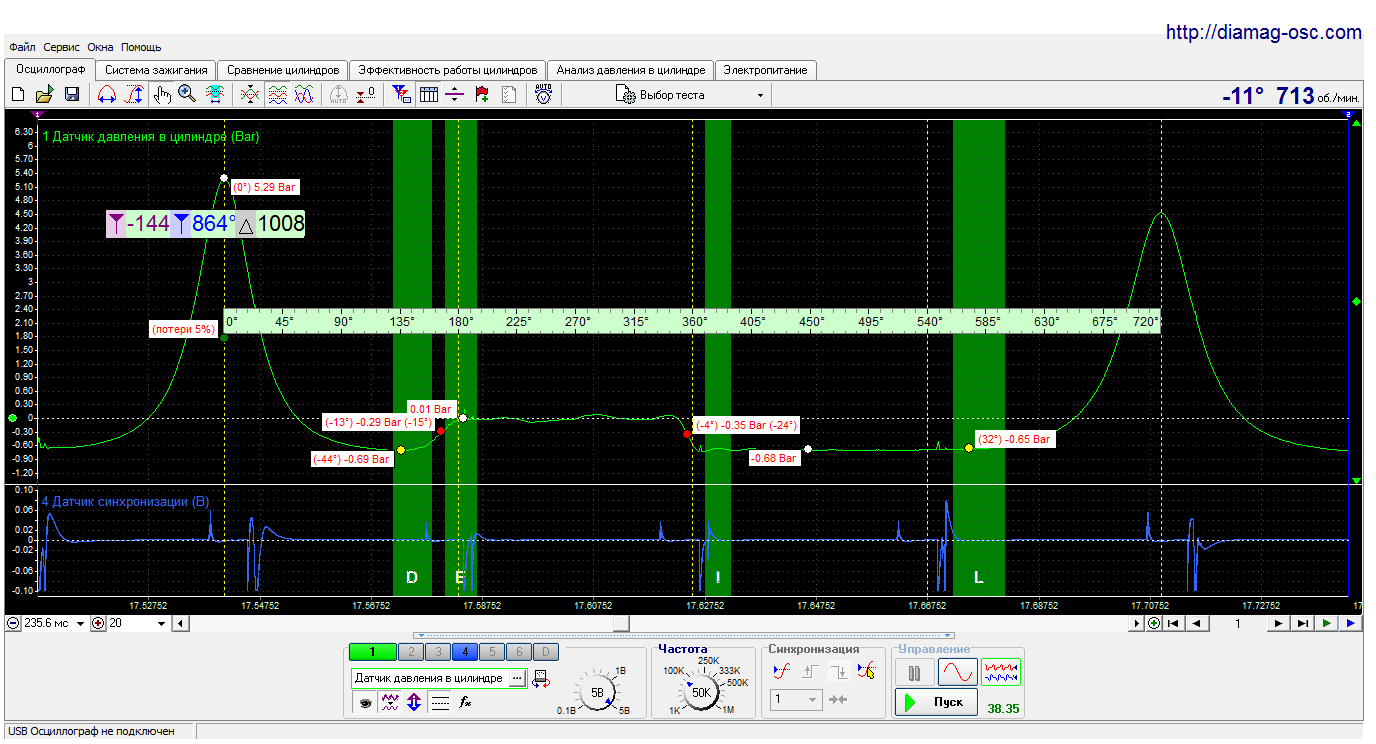Switch to the Электропитание tab
Screen dimensions: 1376x744
click(766, 70)
